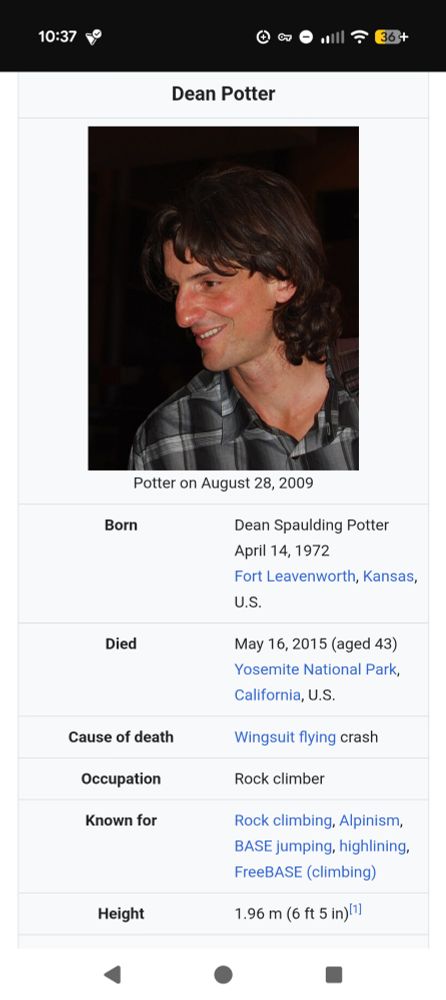Open the California link
The width and height of the screenshot is (446, 1000).
pos(267,695)
